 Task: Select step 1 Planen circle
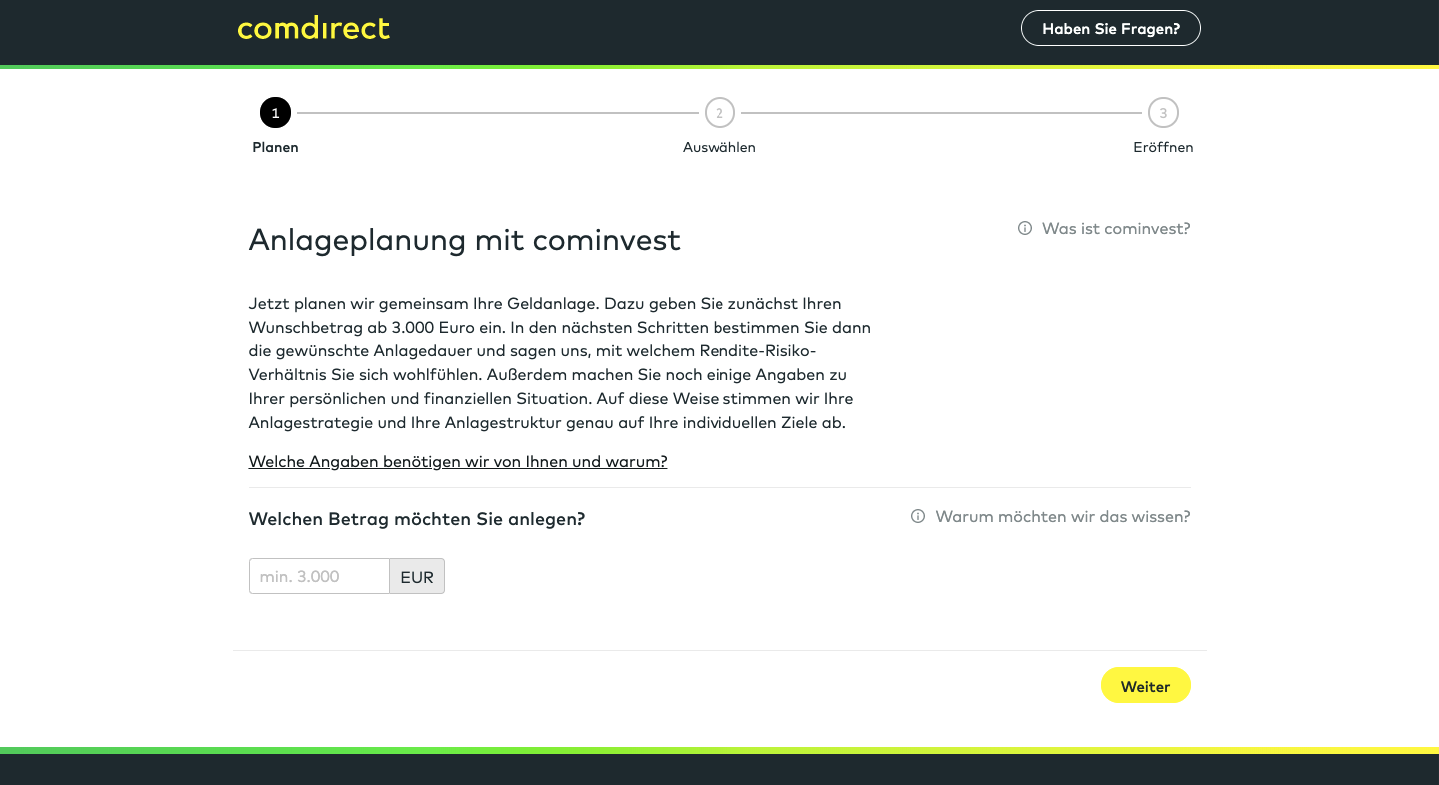click(x=275, y=113)
